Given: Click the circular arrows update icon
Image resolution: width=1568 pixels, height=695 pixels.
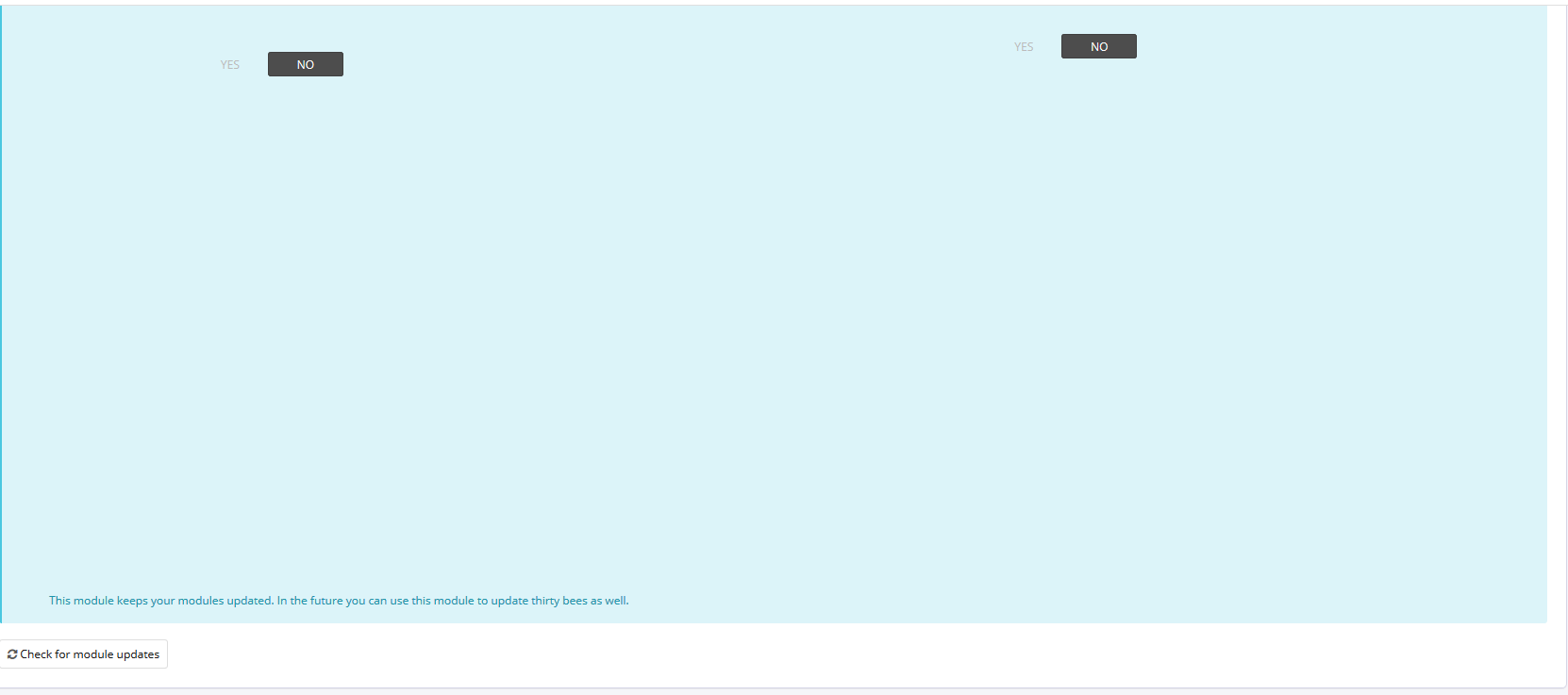Looking at the screenshot, I should [12, 654].
